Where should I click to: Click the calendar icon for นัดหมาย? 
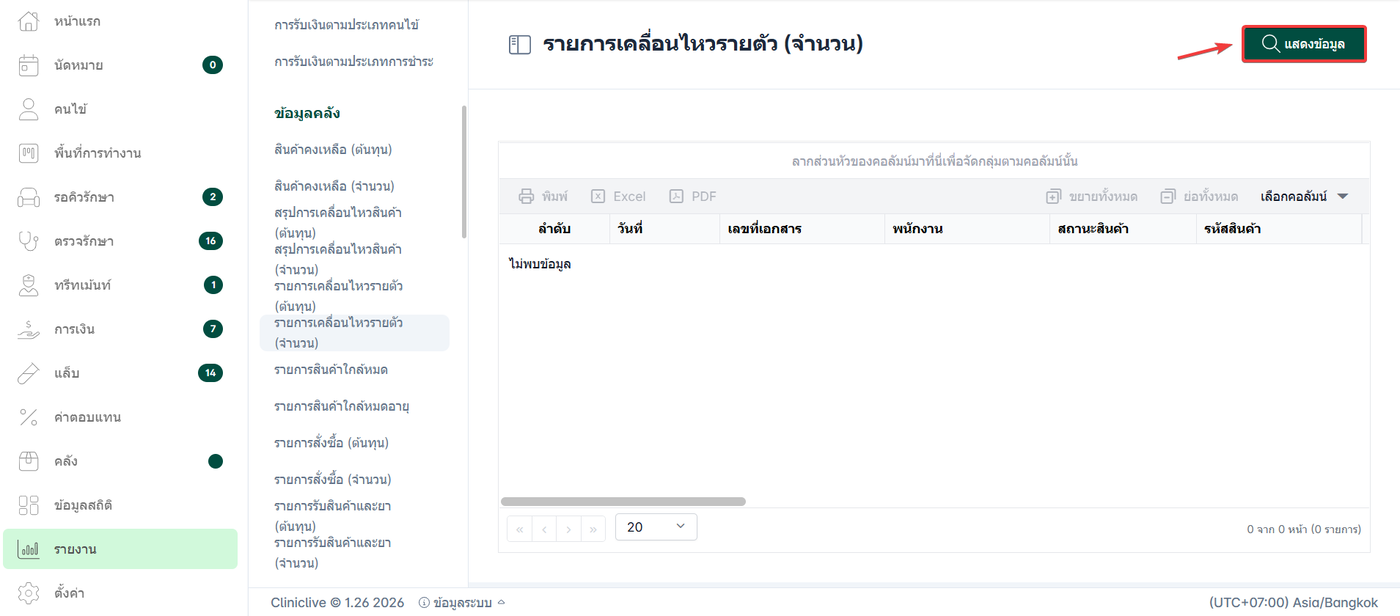[x=29, y=65]
